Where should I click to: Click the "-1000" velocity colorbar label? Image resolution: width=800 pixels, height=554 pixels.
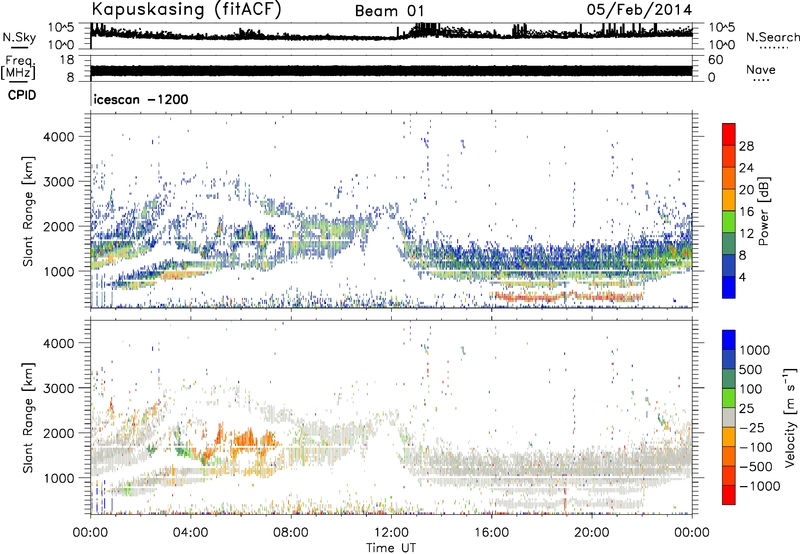click(759, 486)
